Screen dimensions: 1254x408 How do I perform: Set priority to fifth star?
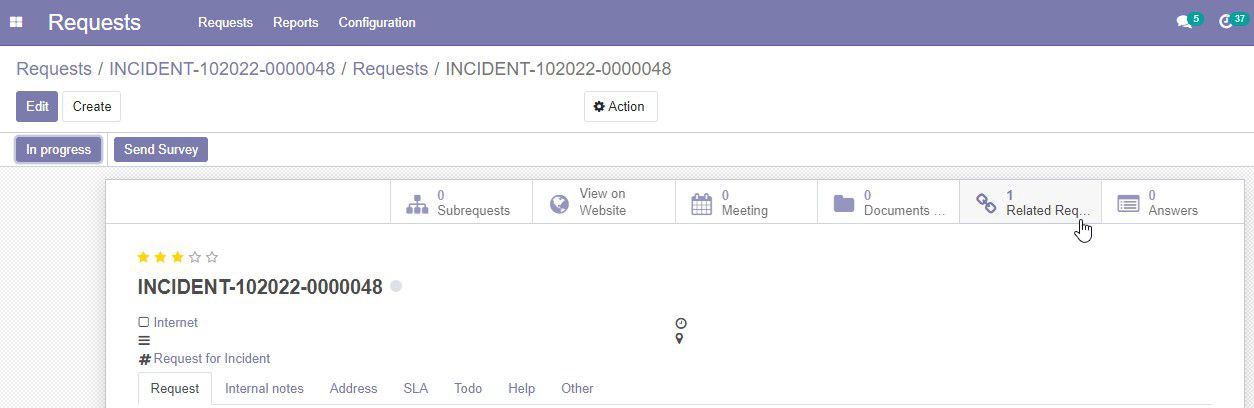pos(211,258)
